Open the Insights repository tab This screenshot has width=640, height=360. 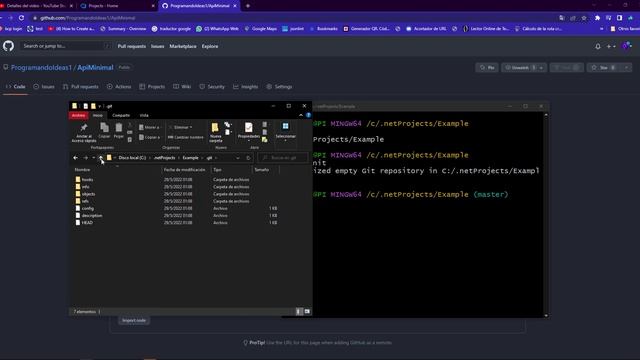pyautogui.click(x=245, y=87)
